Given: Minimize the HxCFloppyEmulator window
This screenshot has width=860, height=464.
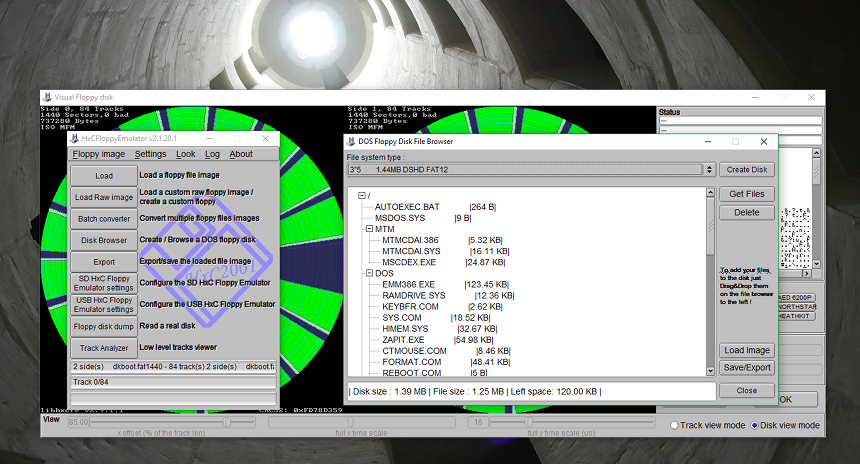Looking at the screenshot, I should (209, 138).
